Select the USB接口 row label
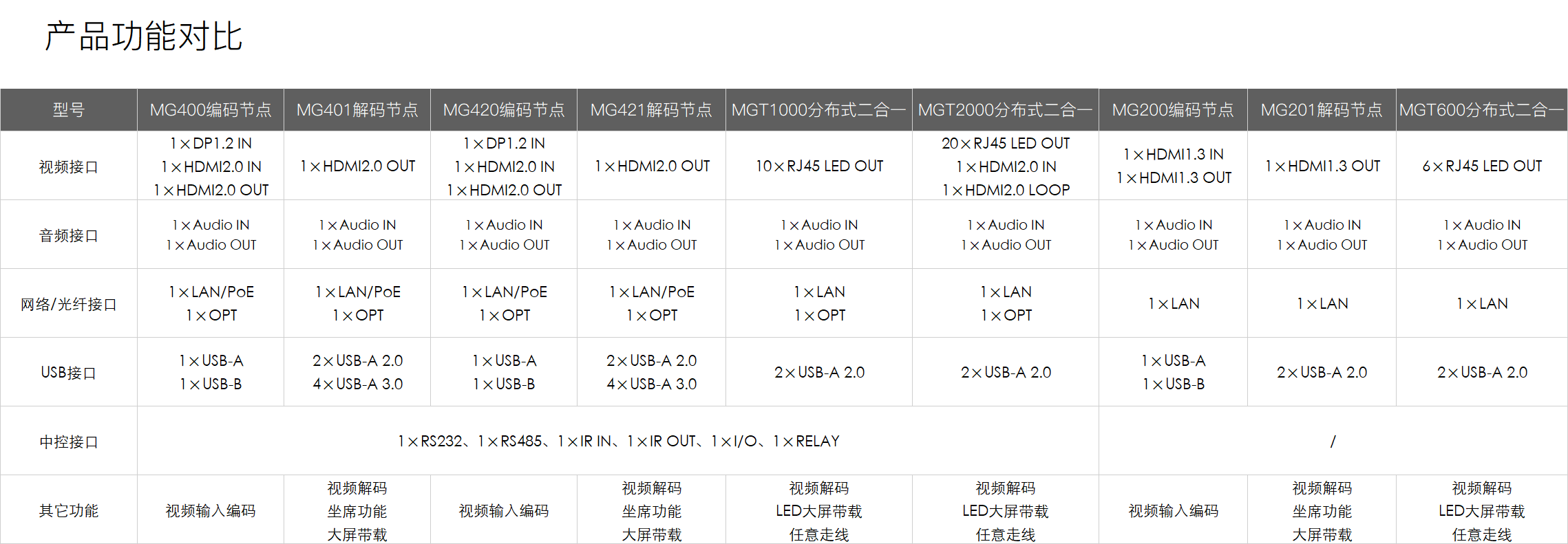The height and width of the screenshot is (544, 1568). pyautogui.click(x=69, y=372)
